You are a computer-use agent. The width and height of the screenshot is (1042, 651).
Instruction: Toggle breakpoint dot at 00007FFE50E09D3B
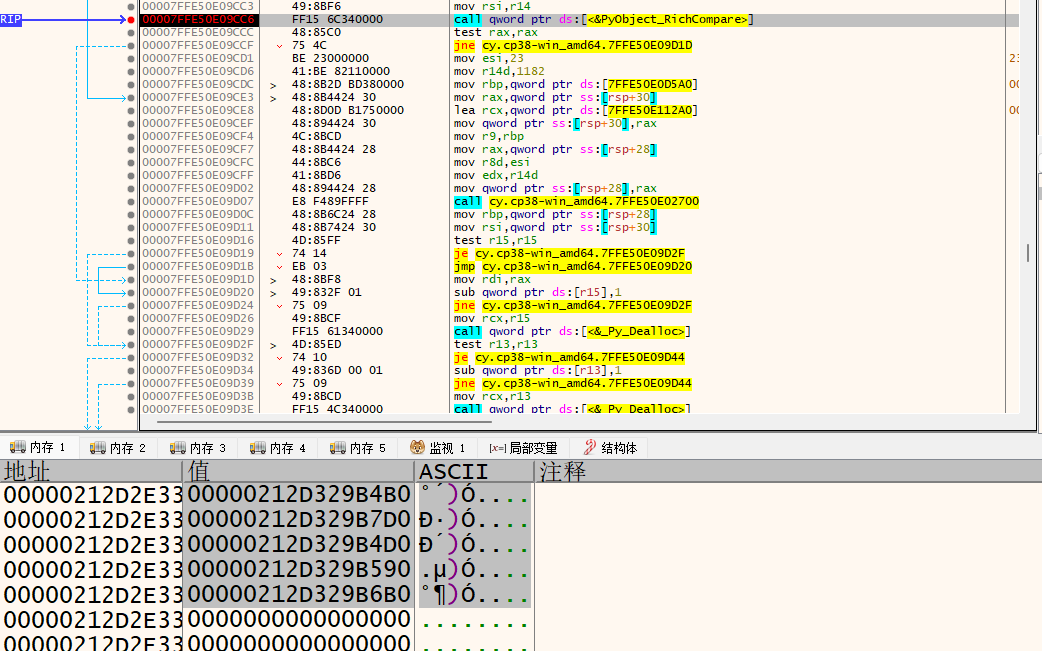coord(131,397)
